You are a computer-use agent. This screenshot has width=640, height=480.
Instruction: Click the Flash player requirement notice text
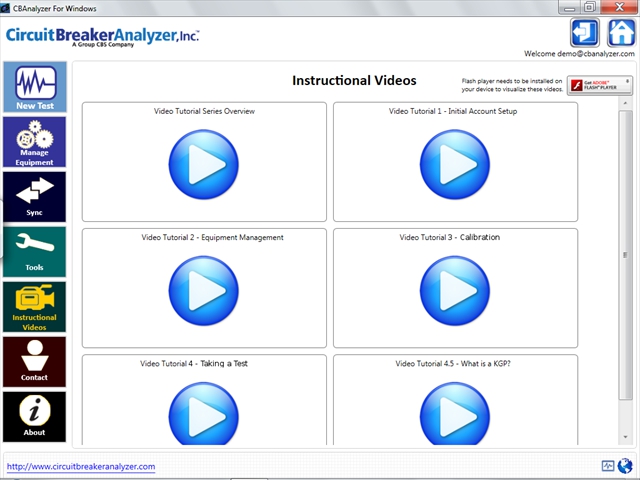pyautogui.click(x=512, y=85)
